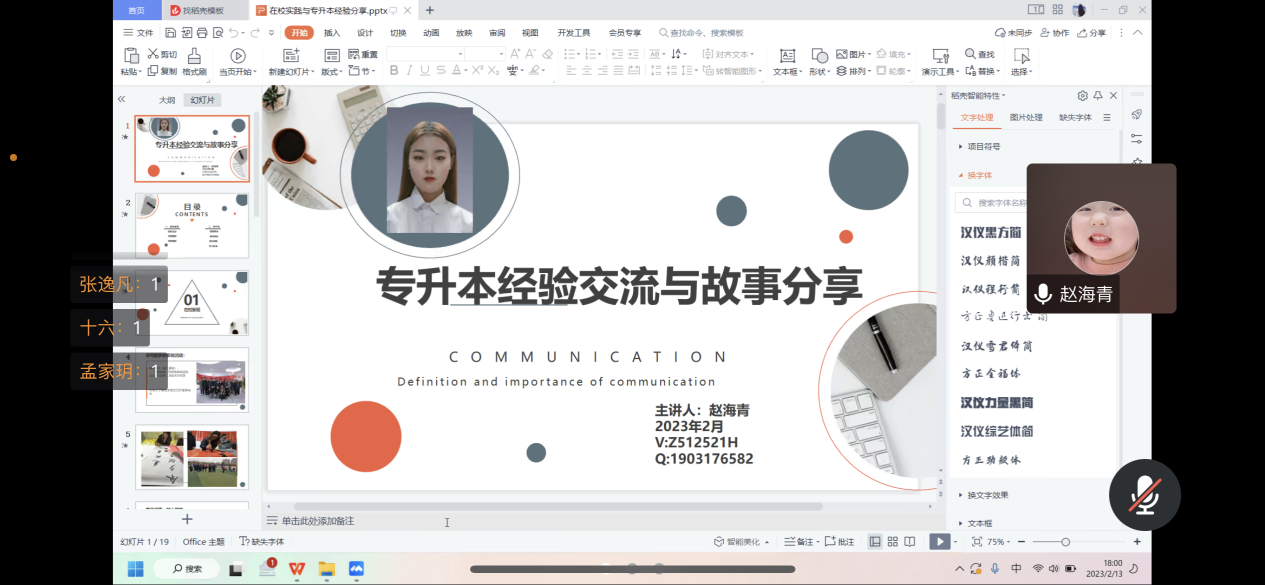The height and width of the screenshot is (585, 1265).
Task: Switch to slide sorter grid view
Action: coord(892,542)
